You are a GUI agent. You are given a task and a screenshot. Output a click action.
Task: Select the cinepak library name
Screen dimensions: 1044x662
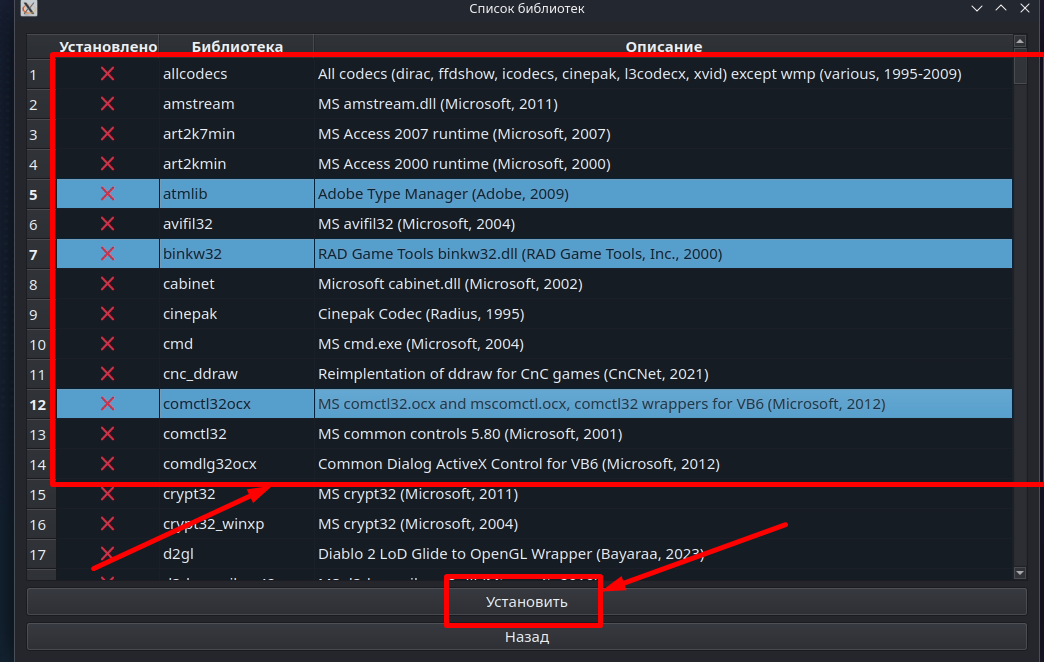pyautogui.click(x=190, y=314)
